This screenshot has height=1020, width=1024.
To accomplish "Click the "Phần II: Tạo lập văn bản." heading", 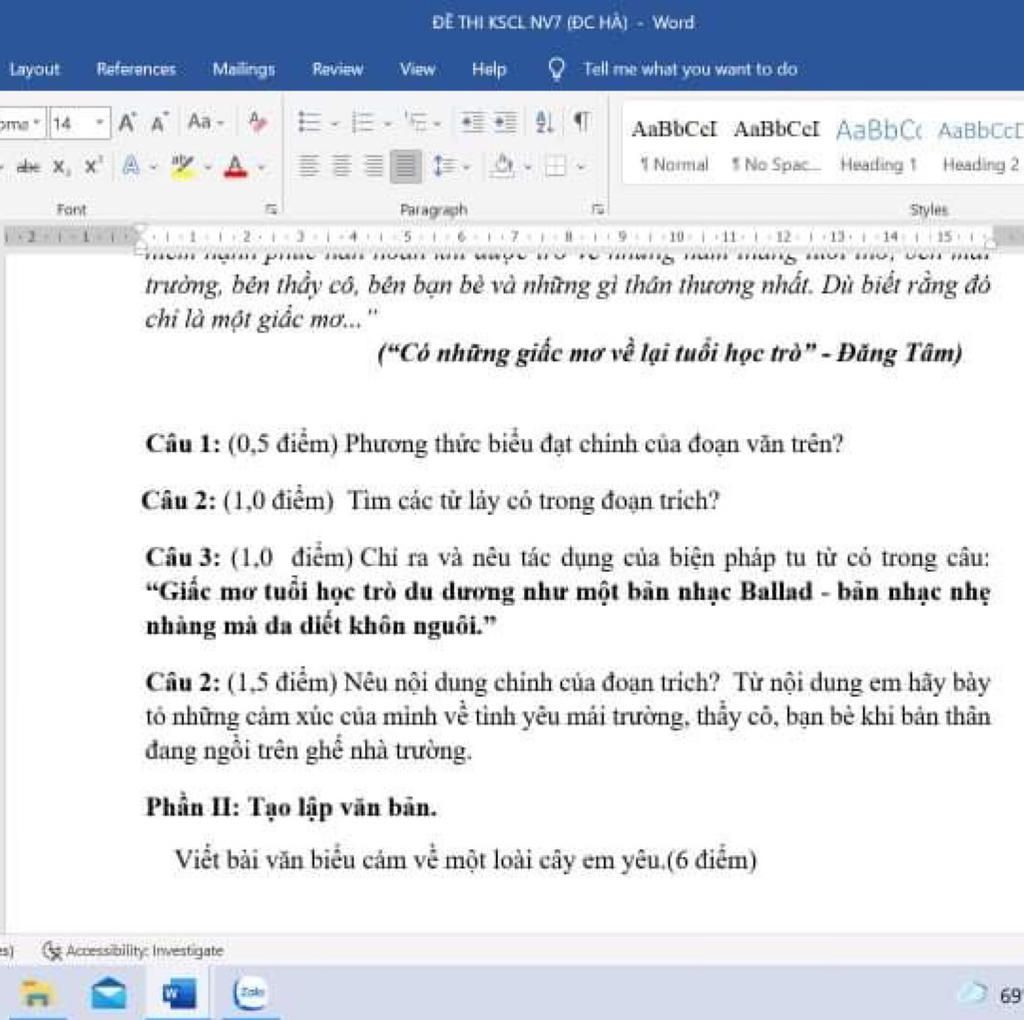I will (x=291, y=808).
